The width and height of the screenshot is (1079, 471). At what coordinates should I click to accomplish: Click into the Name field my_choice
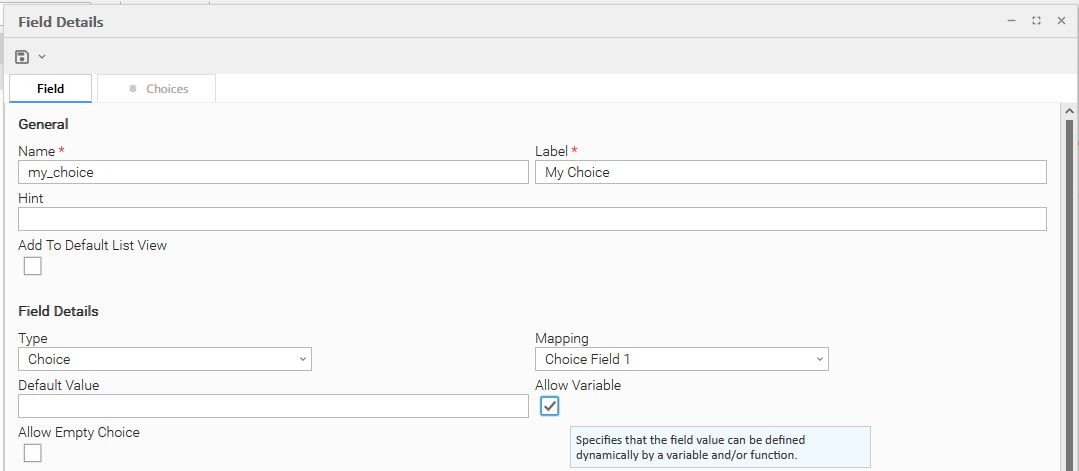coord(273,172)
